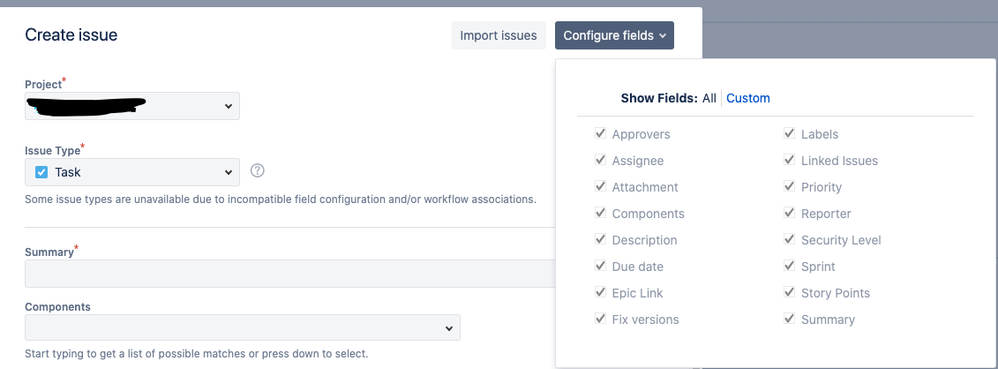Toggle the Epic Link checkbox
Image resolution: width=998 pixels, height=369 pixels.
point(600,292)
